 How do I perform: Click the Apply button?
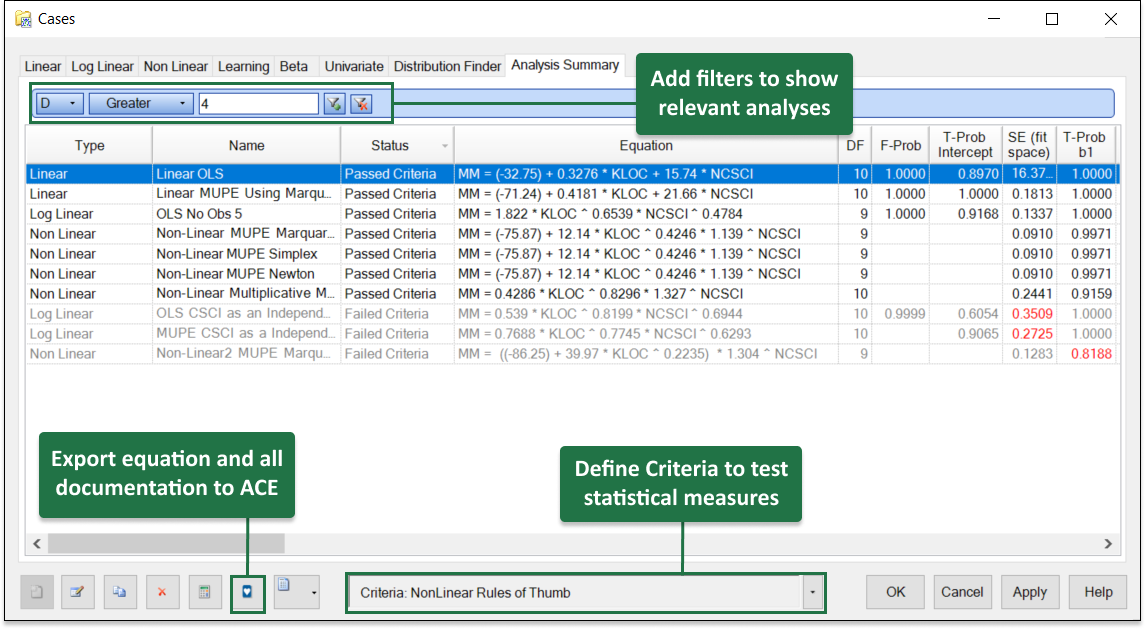click(1030, 592)
